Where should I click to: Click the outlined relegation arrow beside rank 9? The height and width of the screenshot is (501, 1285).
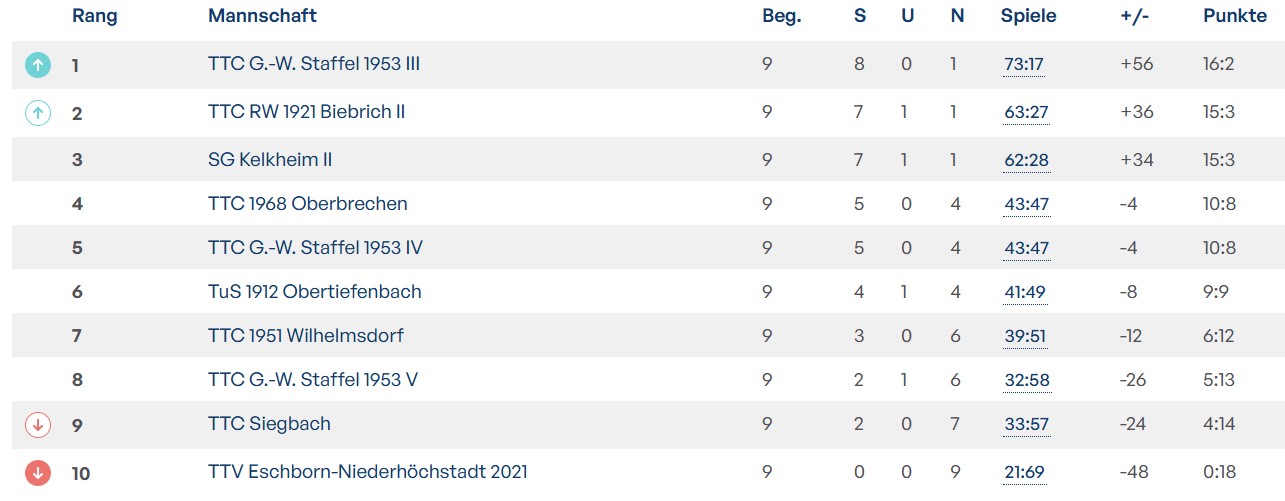click(37, 425)
